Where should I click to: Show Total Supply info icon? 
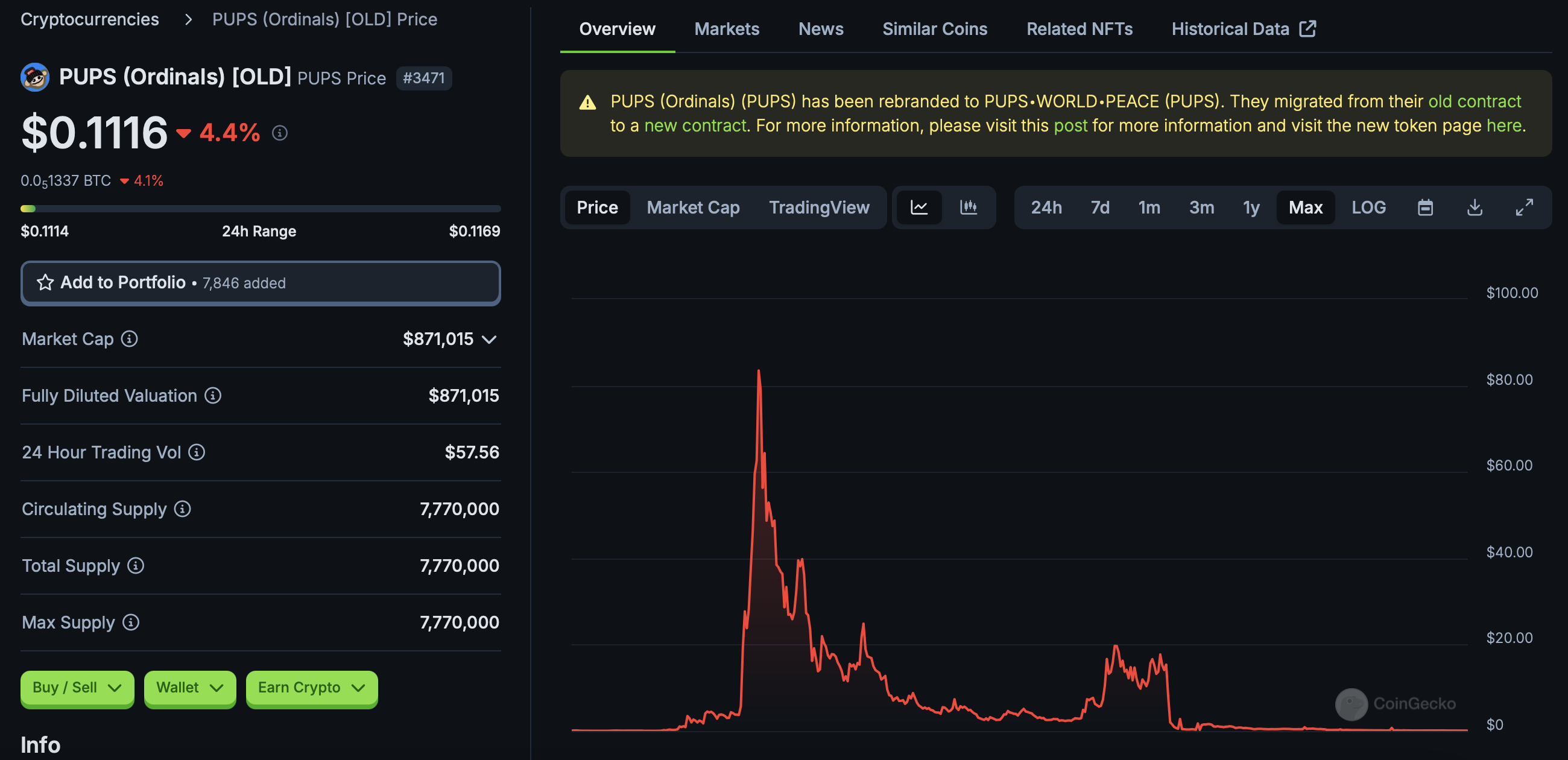[135, 565]
